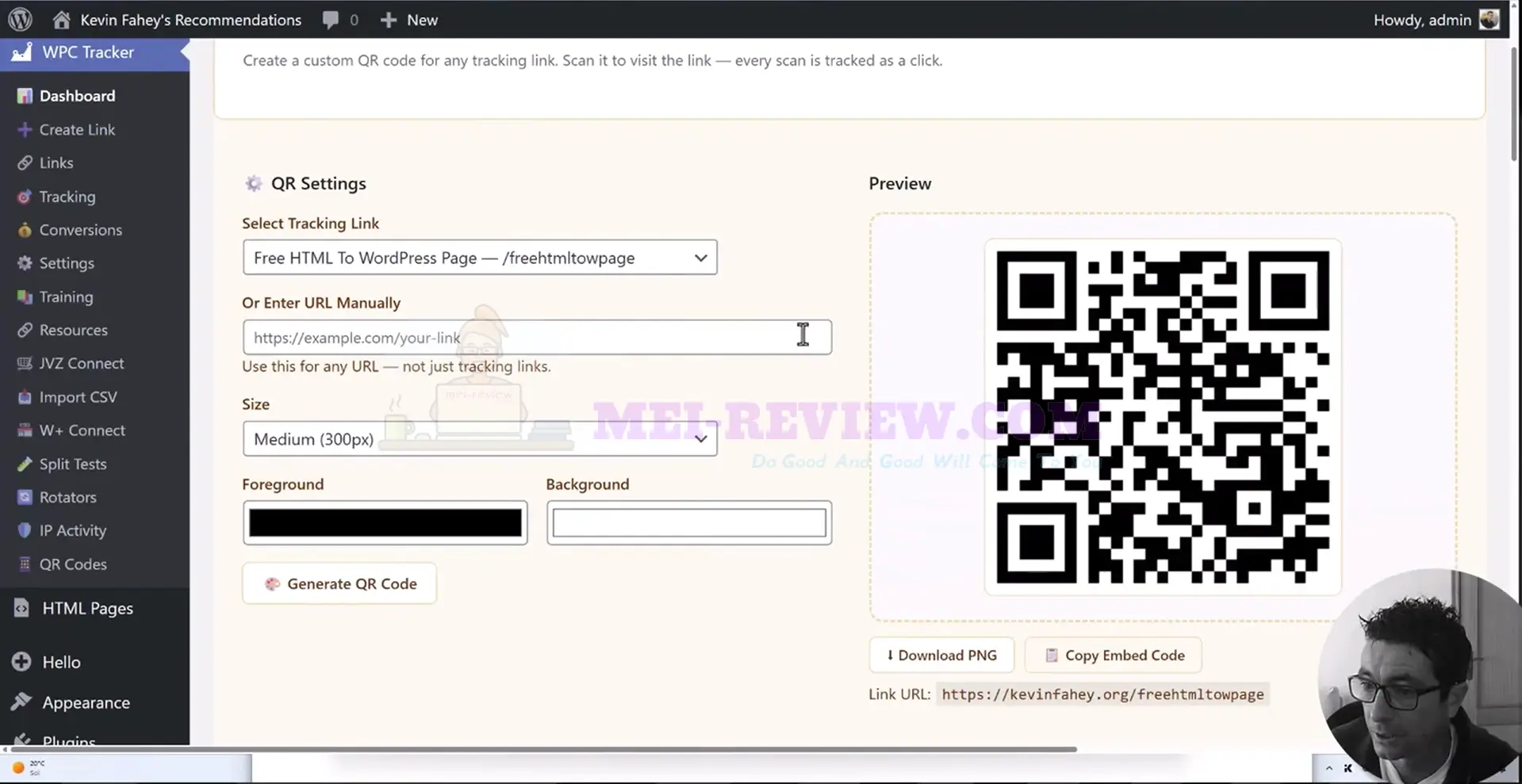The width and height of the screenshot is (1522, 784).
Task: Open the white Background color picker
Action: (689, 523)
